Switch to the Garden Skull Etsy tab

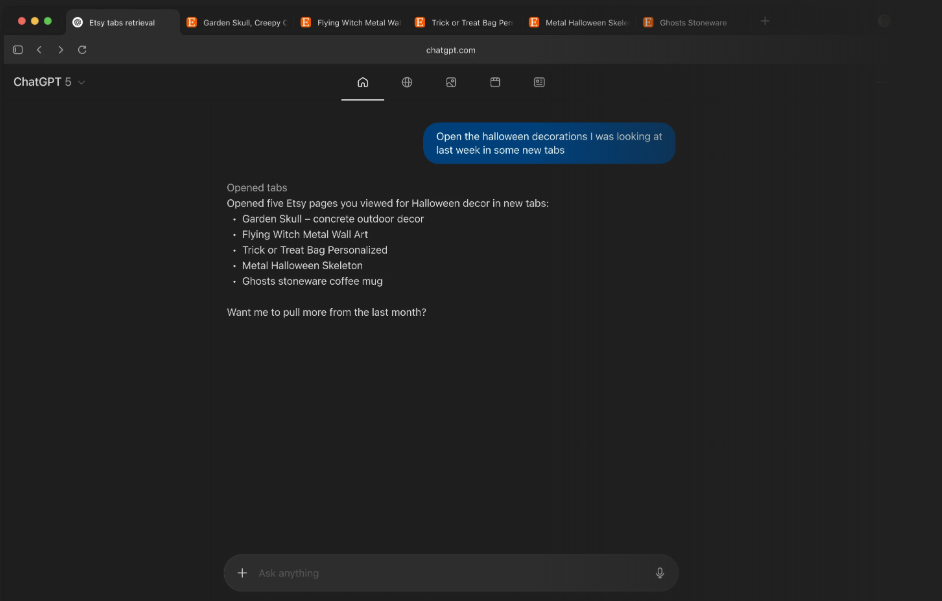pyautogui.click(x=236, y=22)
